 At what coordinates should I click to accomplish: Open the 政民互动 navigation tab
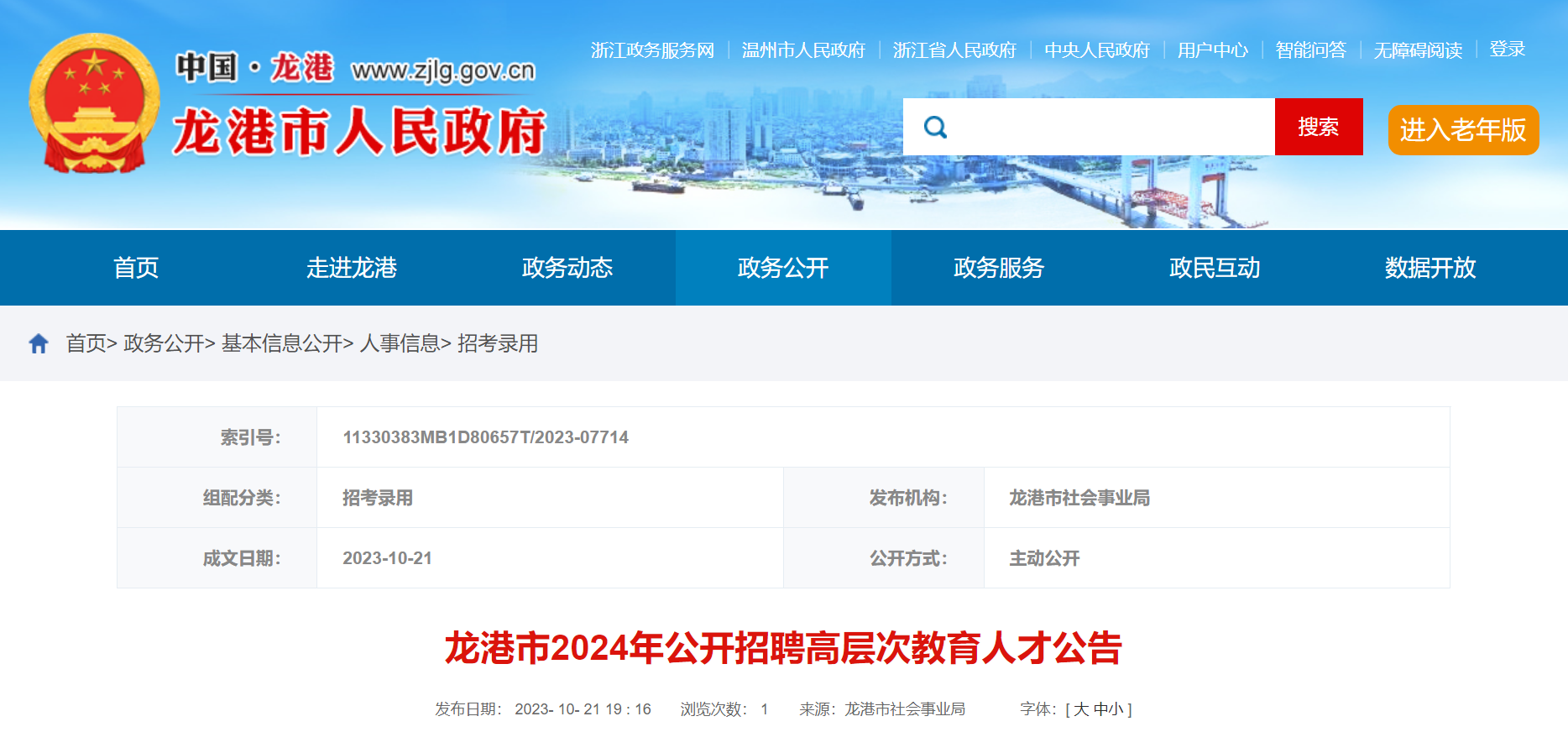click(x=1215, y=268)
